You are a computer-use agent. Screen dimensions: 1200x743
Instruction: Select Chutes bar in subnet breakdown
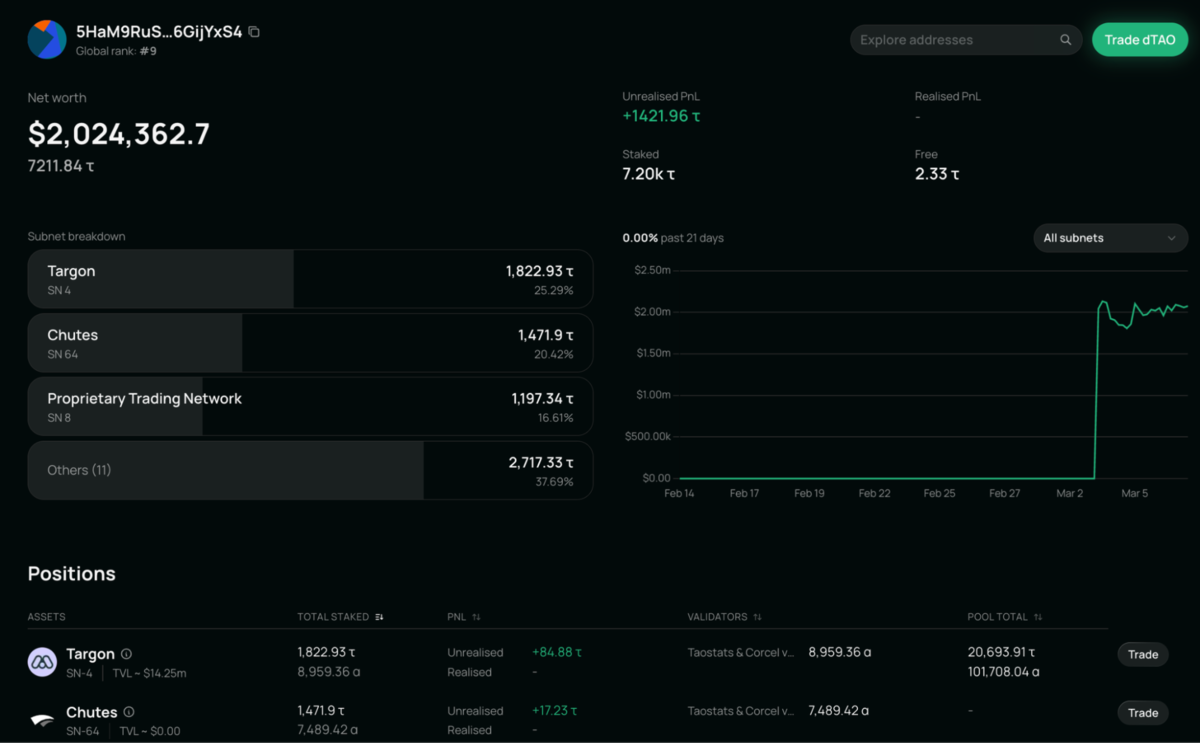tap(310, 343)
